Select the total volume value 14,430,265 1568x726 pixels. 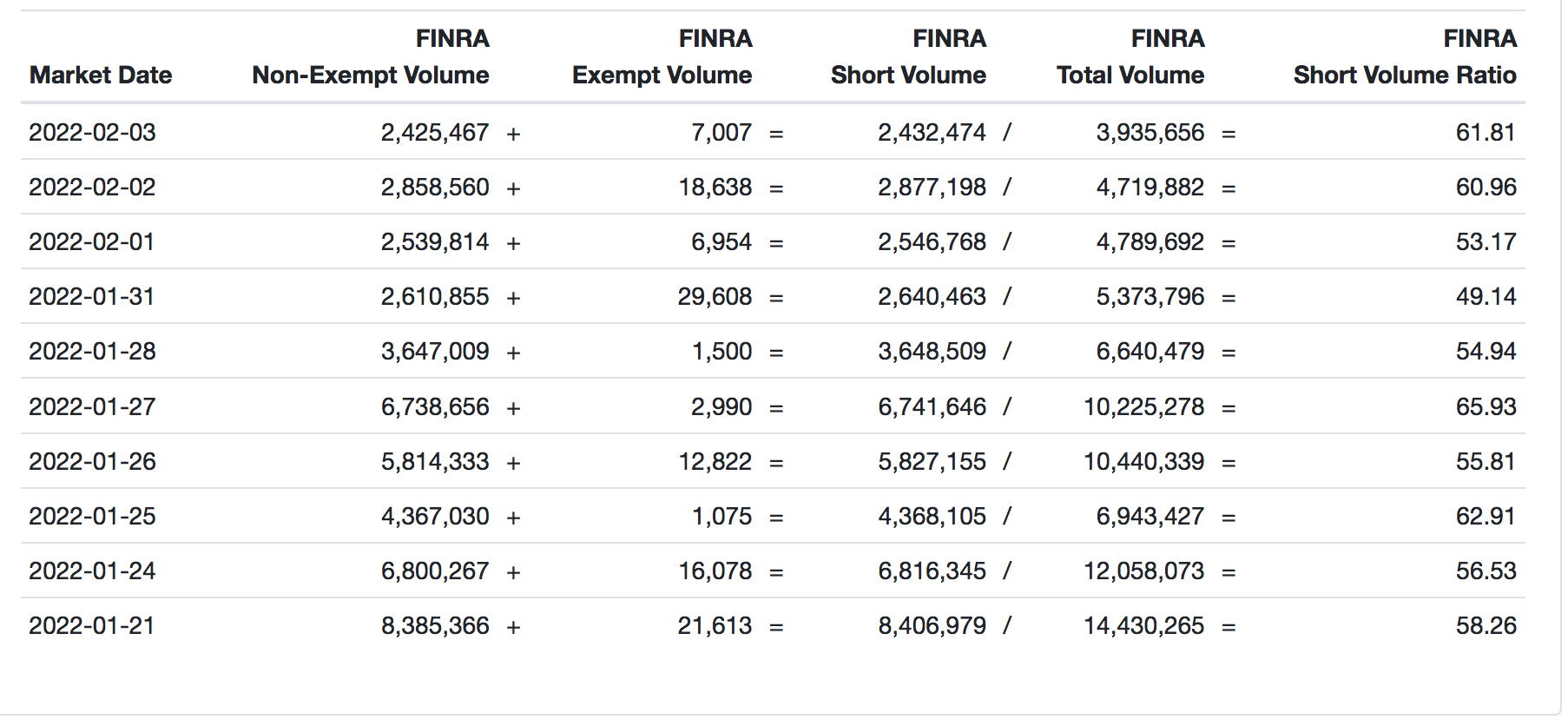pos(1143,626)
